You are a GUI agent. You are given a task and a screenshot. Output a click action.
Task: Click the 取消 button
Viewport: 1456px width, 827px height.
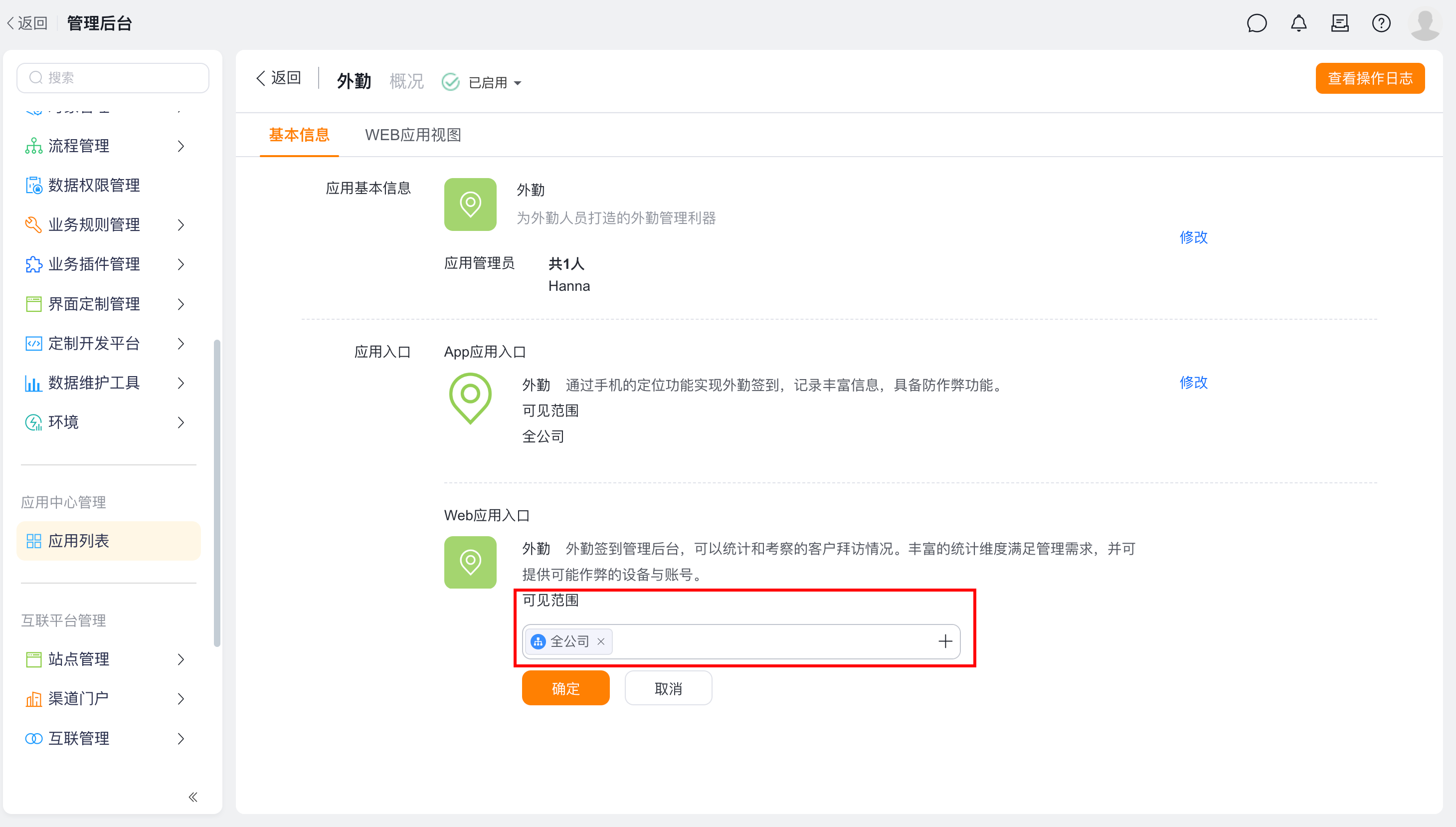coord(668,688)
